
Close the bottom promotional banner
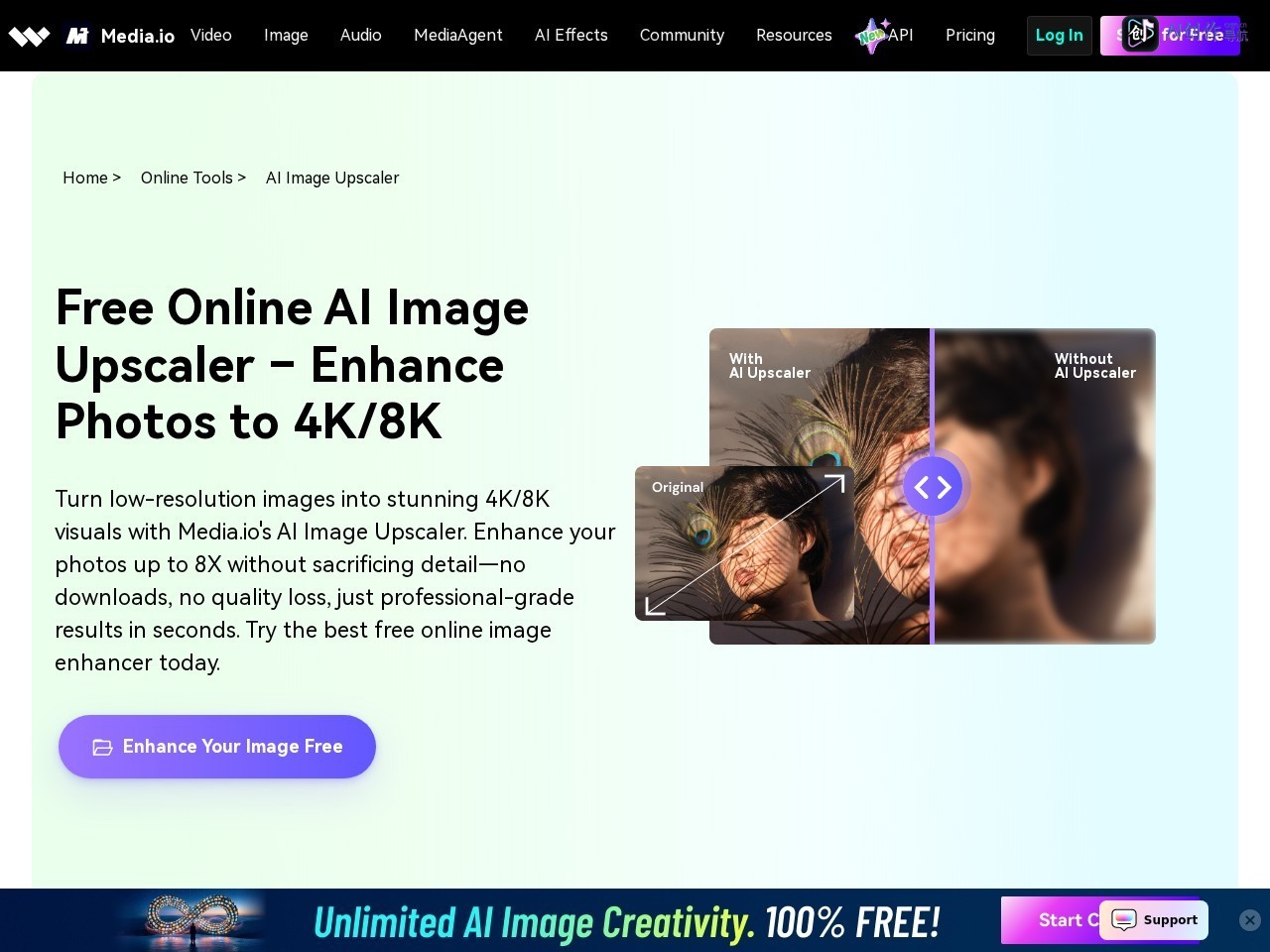click(x=1250, y=920)
